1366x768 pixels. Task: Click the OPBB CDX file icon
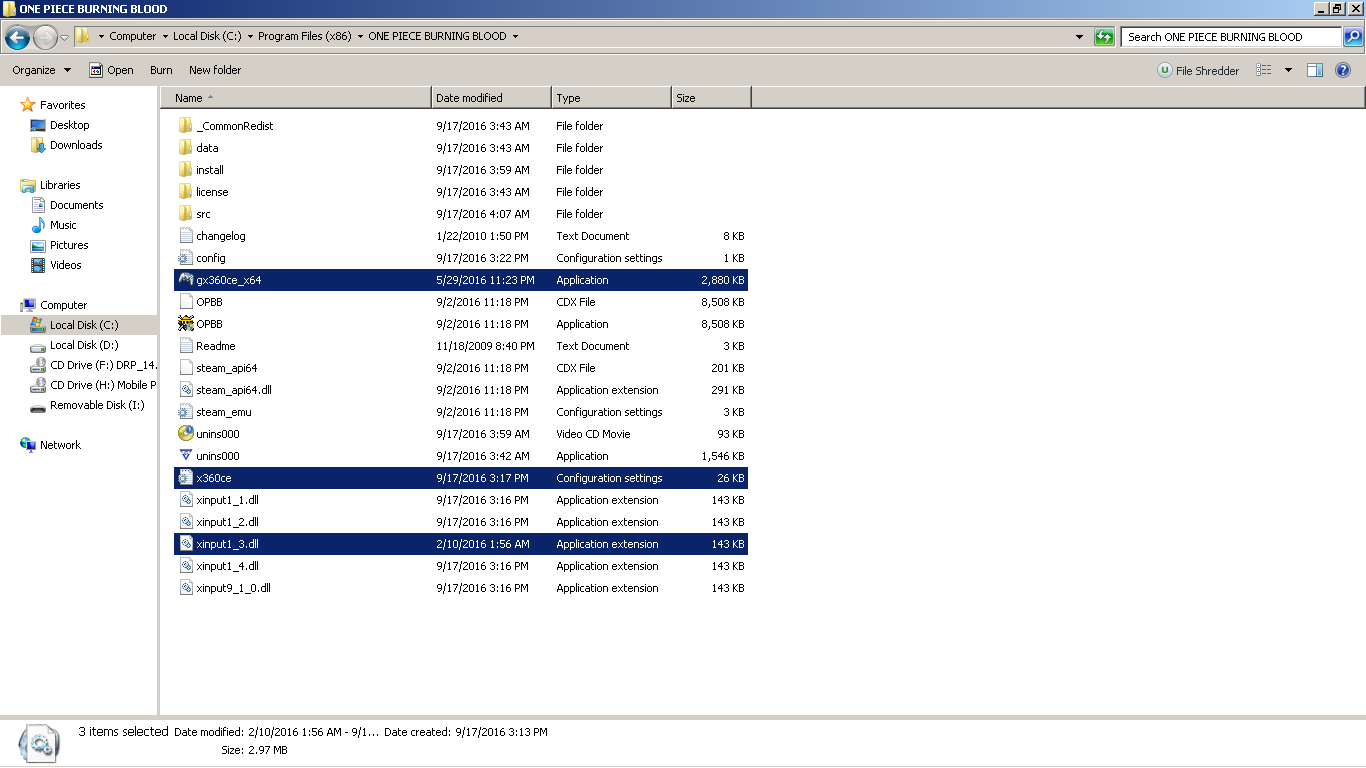[x=185, y=302]
